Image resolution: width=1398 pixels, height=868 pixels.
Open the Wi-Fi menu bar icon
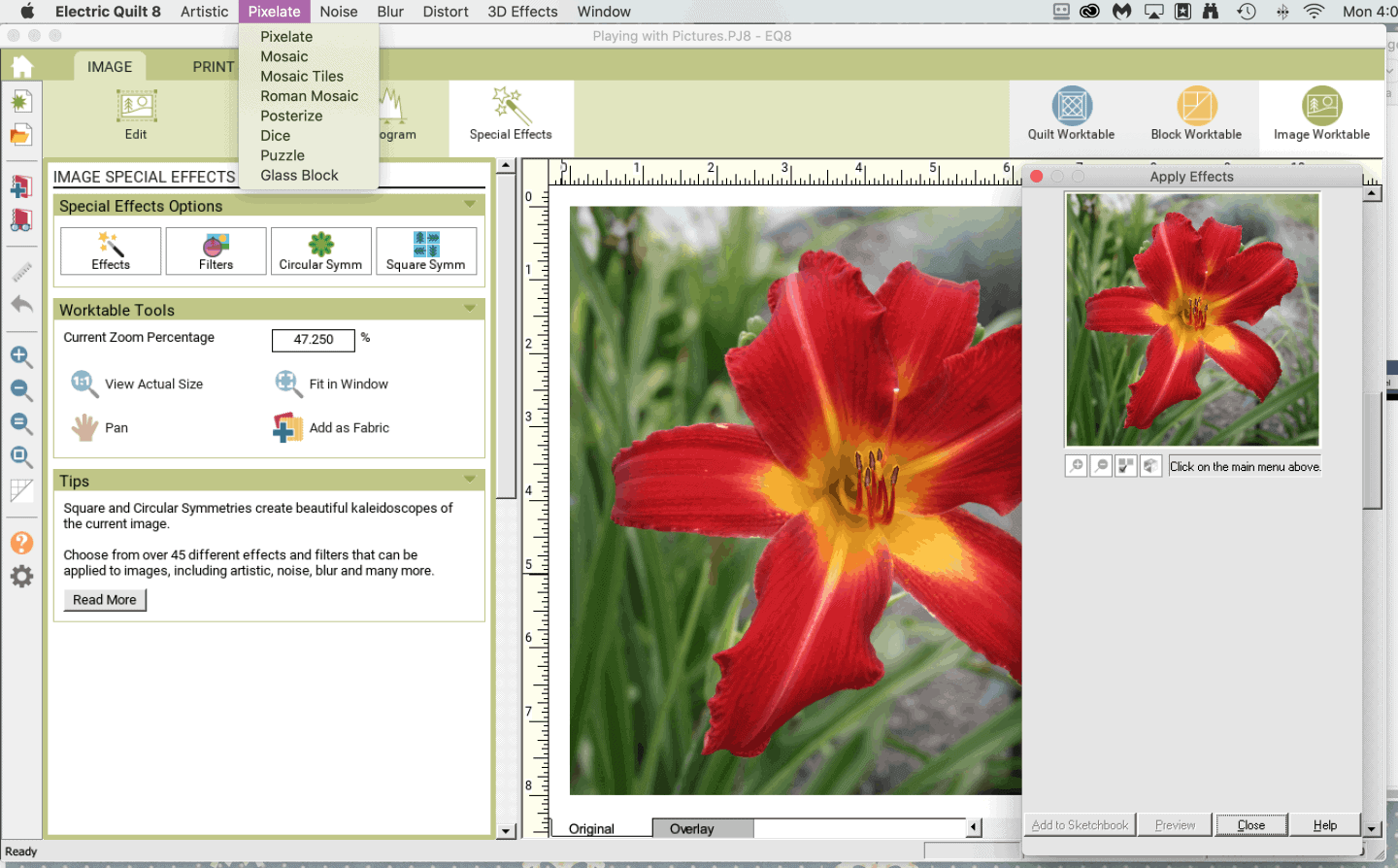pos(1314,12)
